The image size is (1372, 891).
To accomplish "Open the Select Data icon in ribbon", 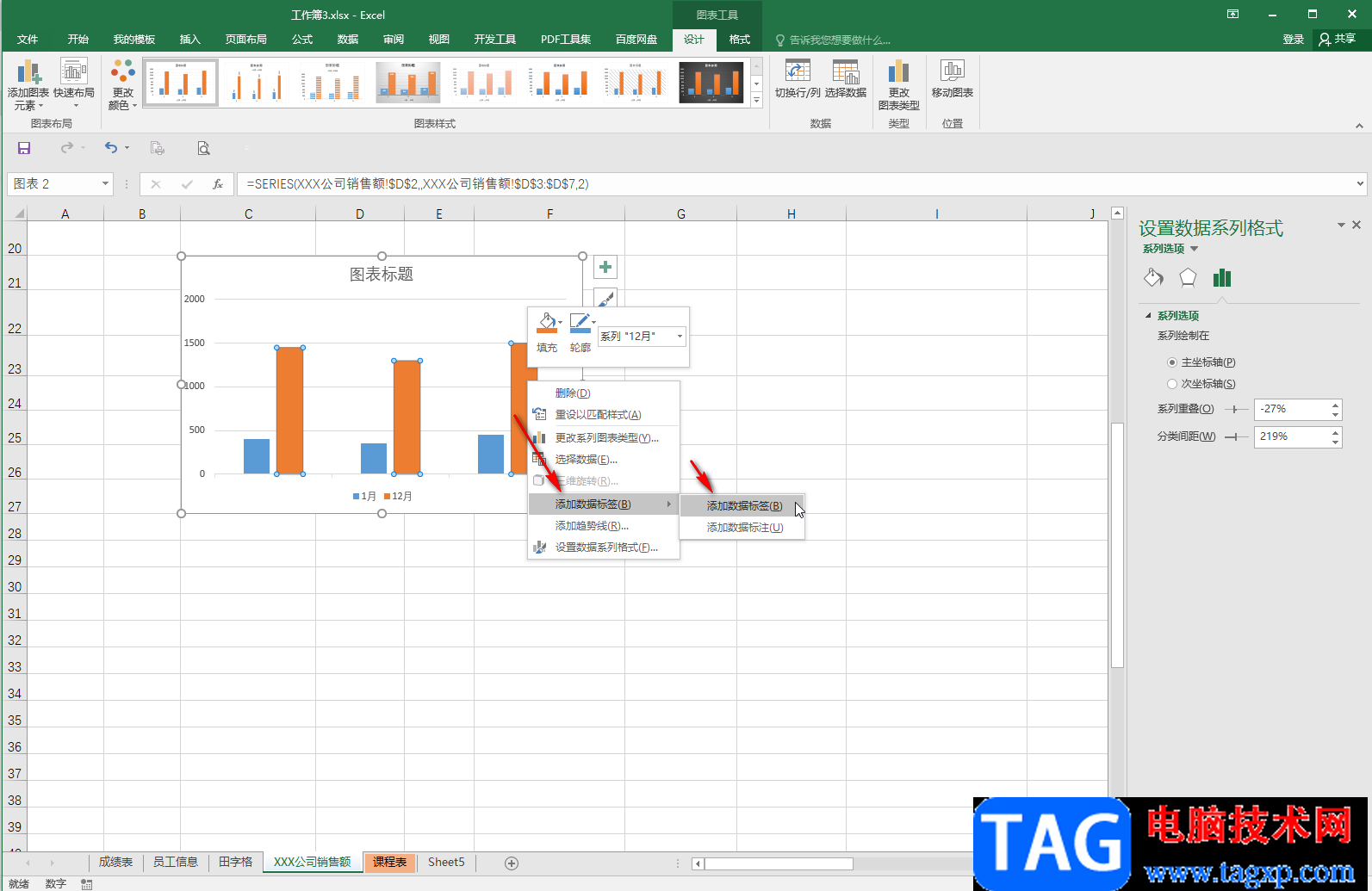I will (x=845, y=71).
